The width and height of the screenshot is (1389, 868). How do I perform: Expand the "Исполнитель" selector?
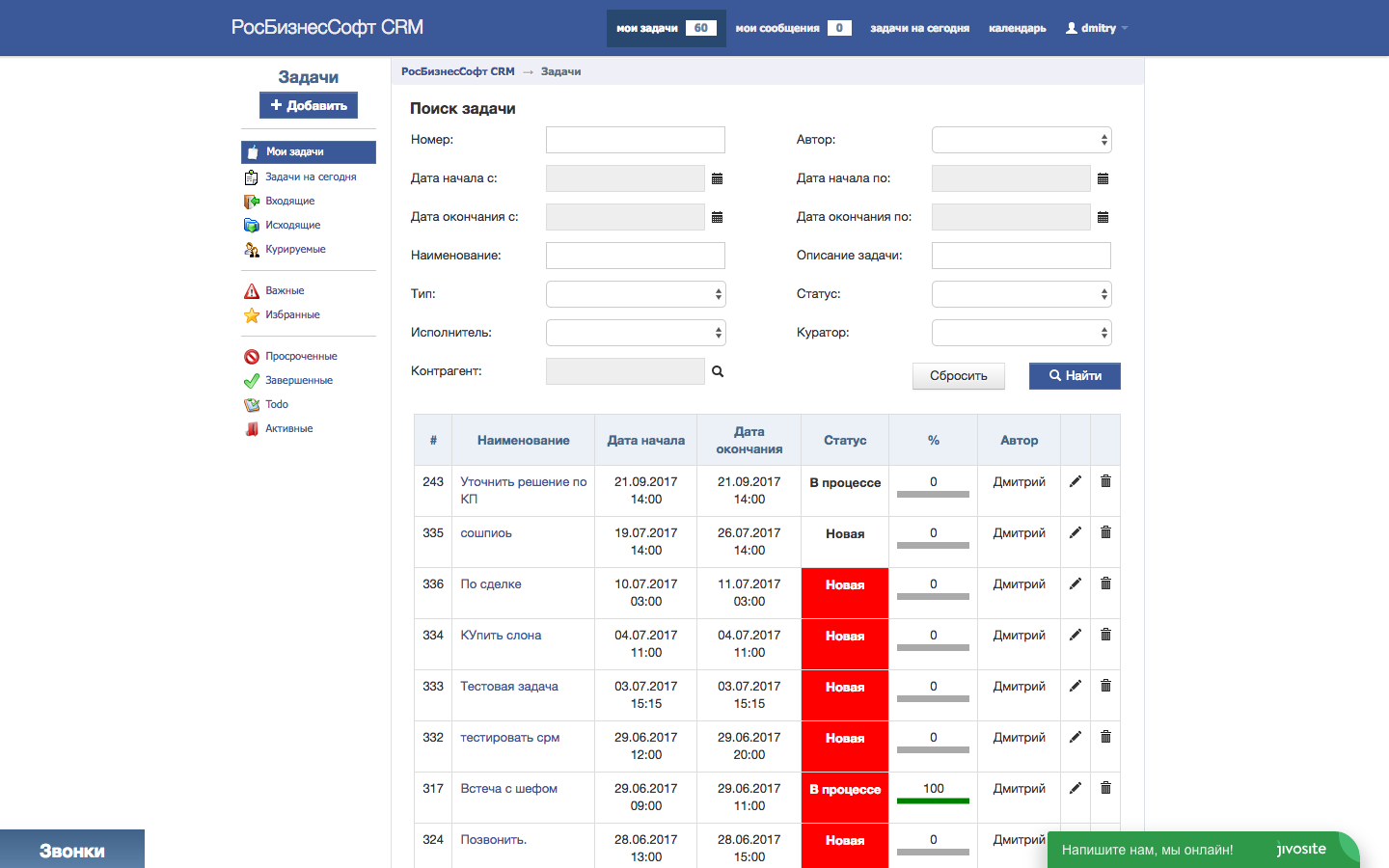[635, 332]
